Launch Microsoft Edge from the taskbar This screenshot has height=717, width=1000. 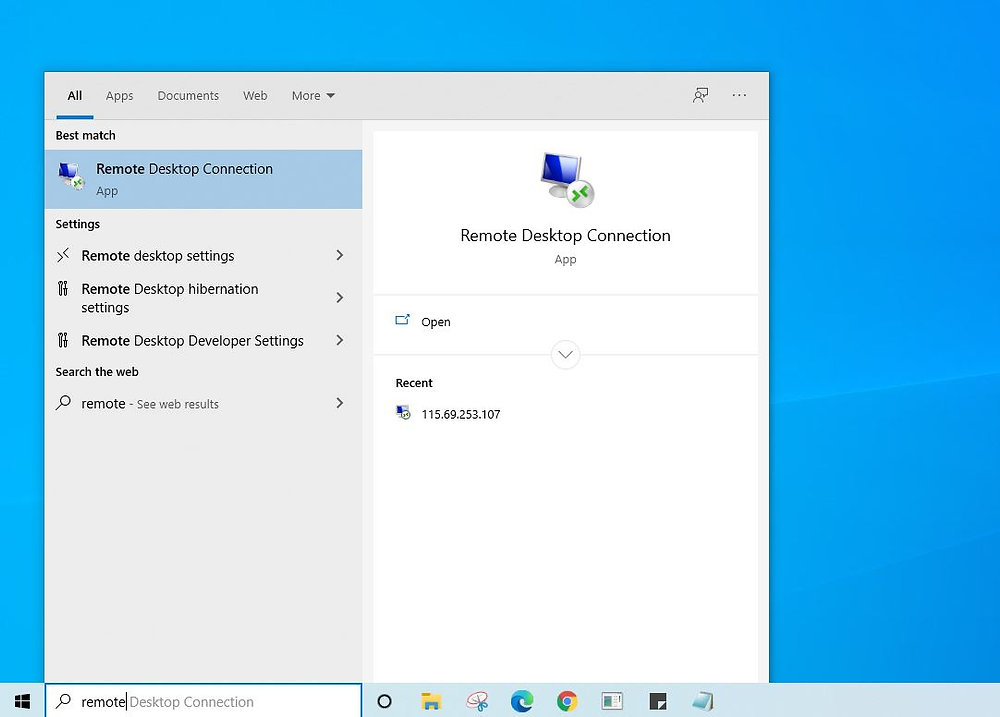[x=522, y=702]
